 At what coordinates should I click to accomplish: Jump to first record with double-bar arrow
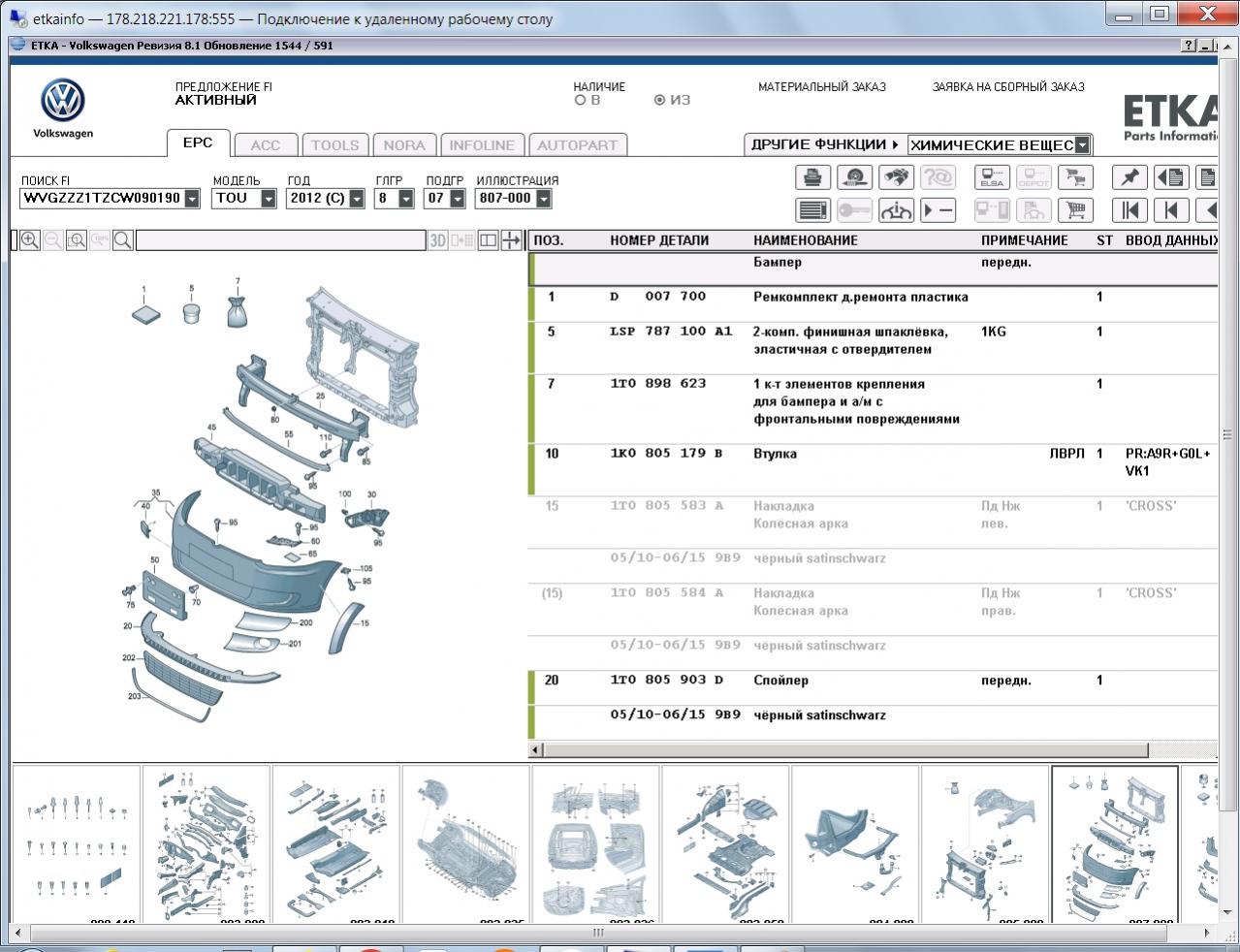pyautogui.click(x=1129, y=210)
